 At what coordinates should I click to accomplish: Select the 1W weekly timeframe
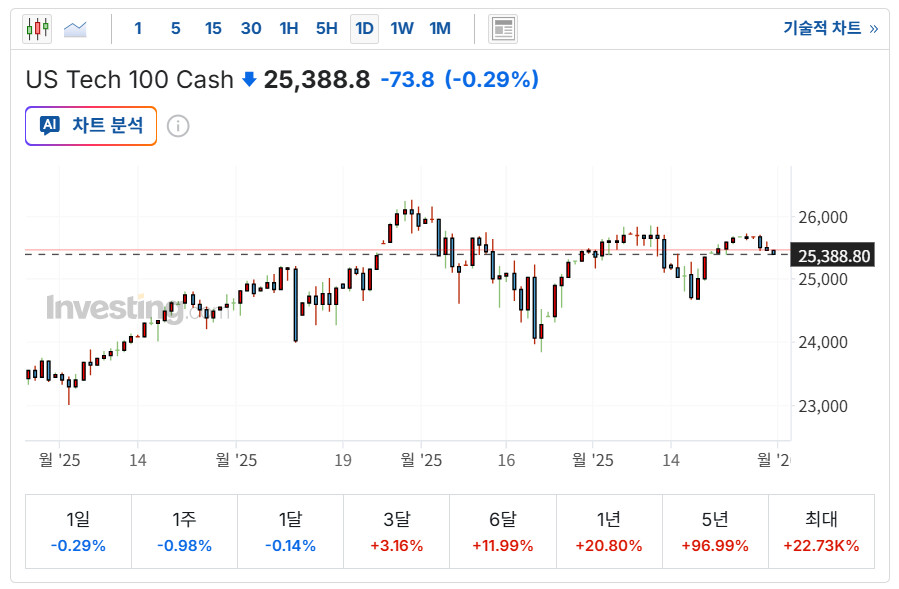pos(402,29)
